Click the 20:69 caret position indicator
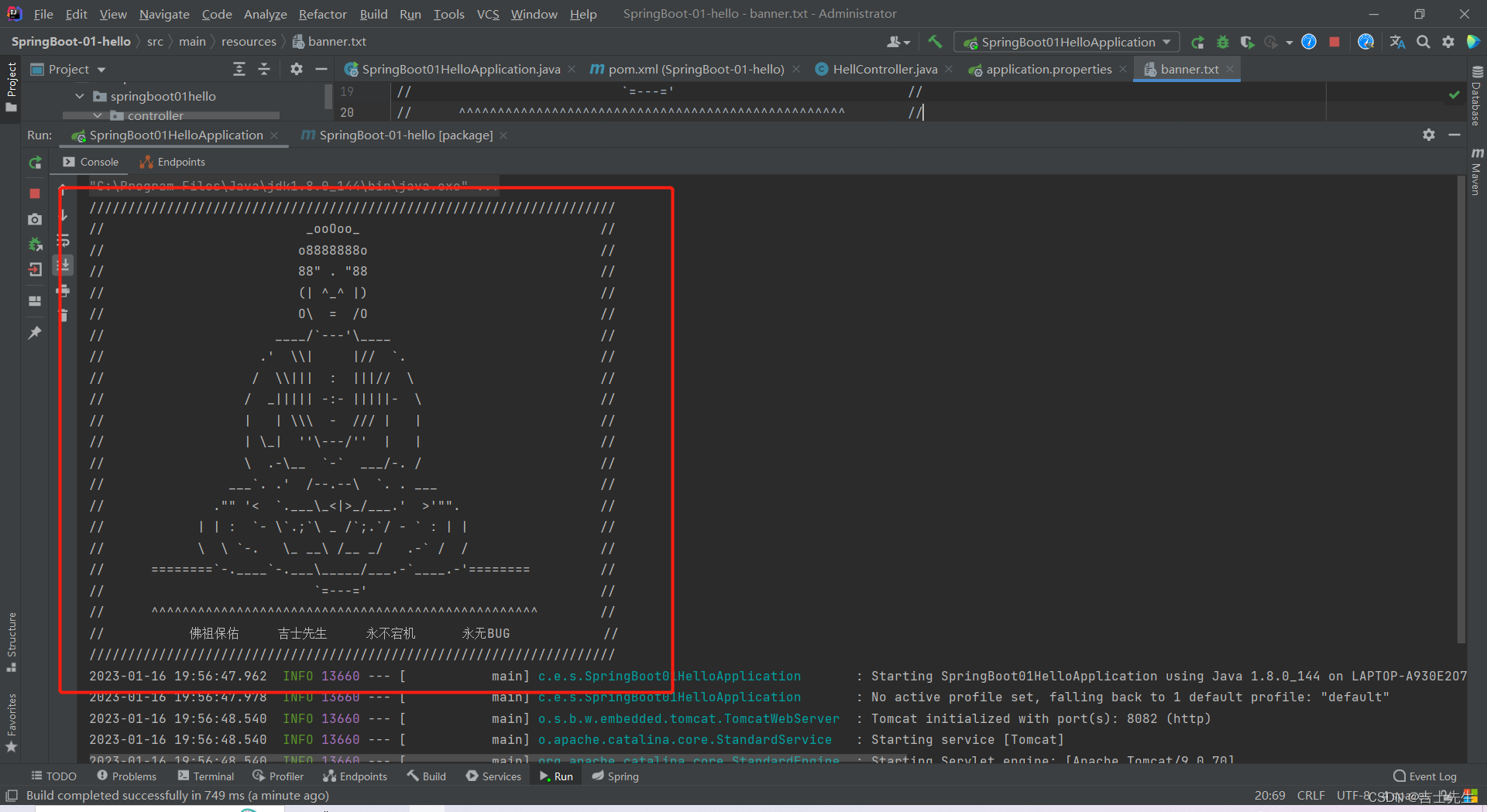The width and height of the screenshot is (1487, 812). click(x=1269, y=796)
